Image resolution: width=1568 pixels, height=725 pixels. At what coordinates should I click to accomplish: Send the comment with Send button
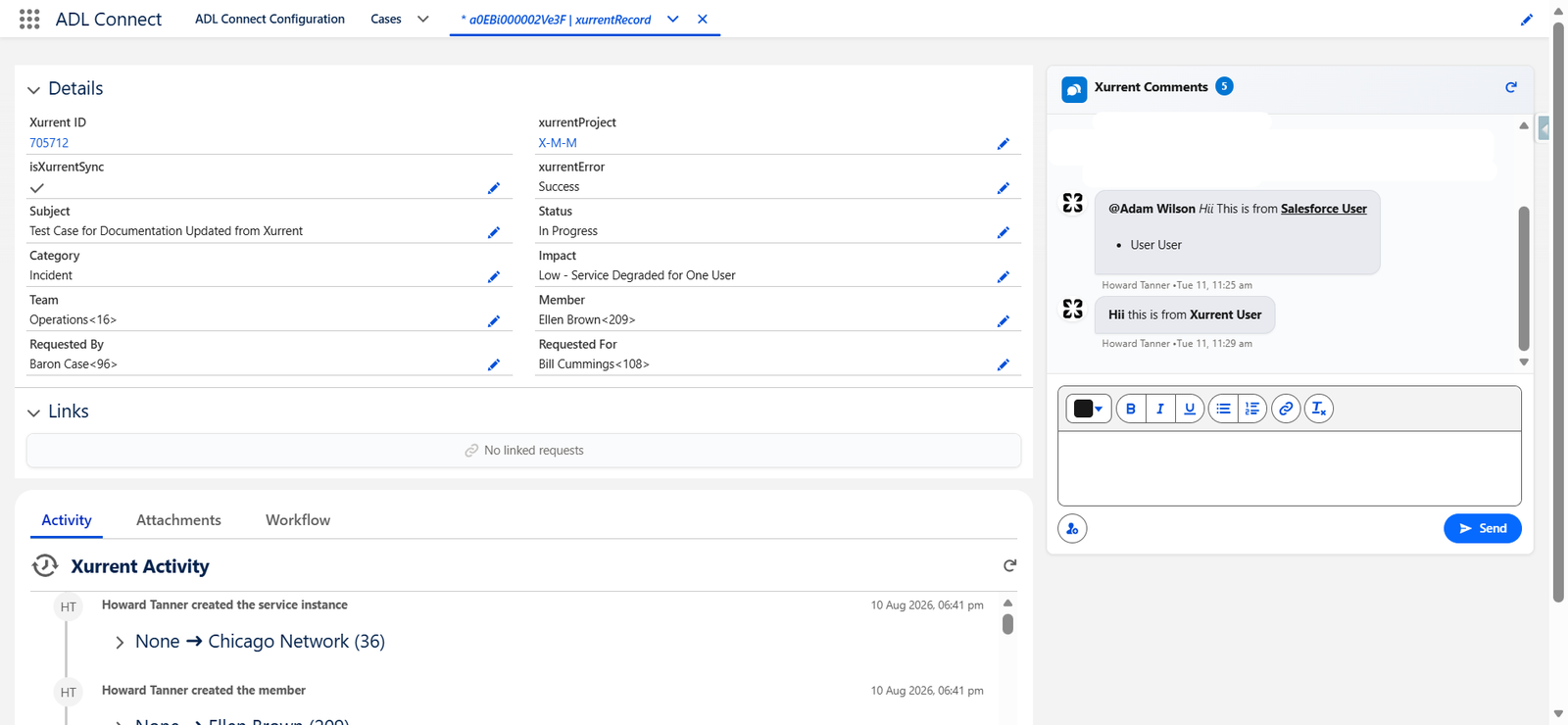(x=1483, y=528)
